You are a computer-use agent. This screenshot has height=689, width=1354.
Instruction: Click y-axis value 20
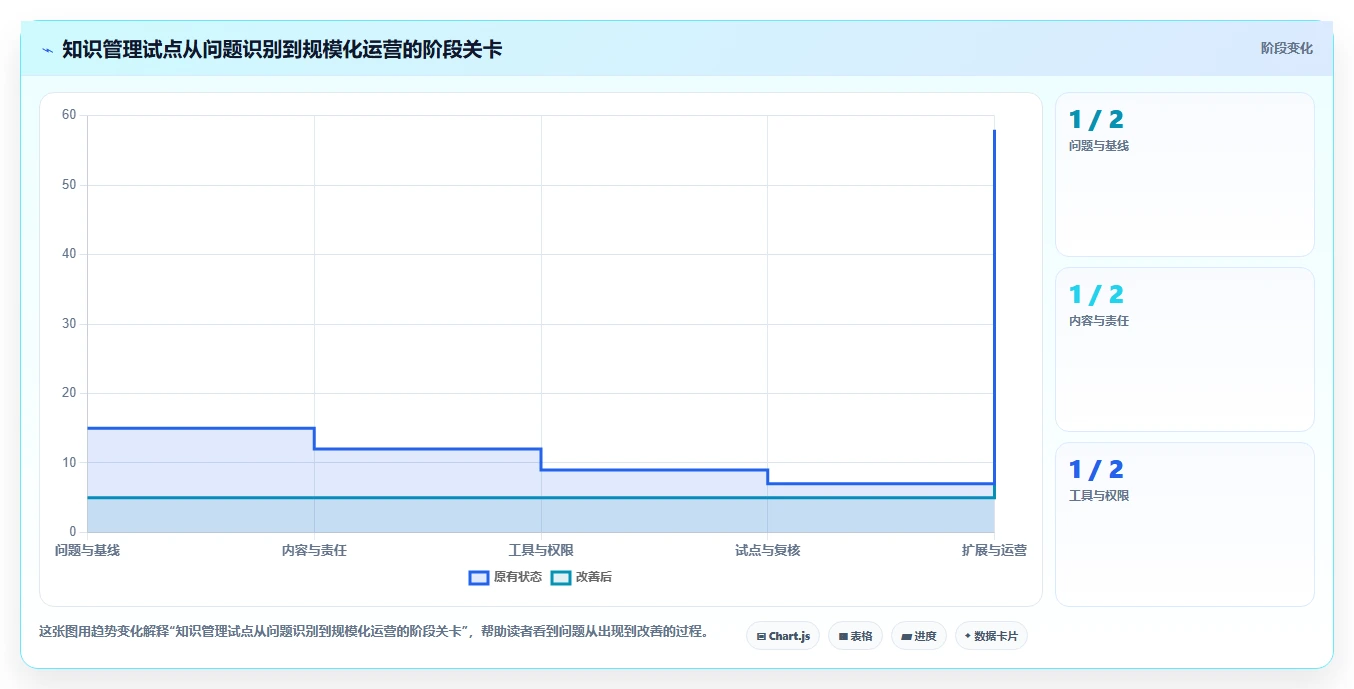(x=69, y=393)
